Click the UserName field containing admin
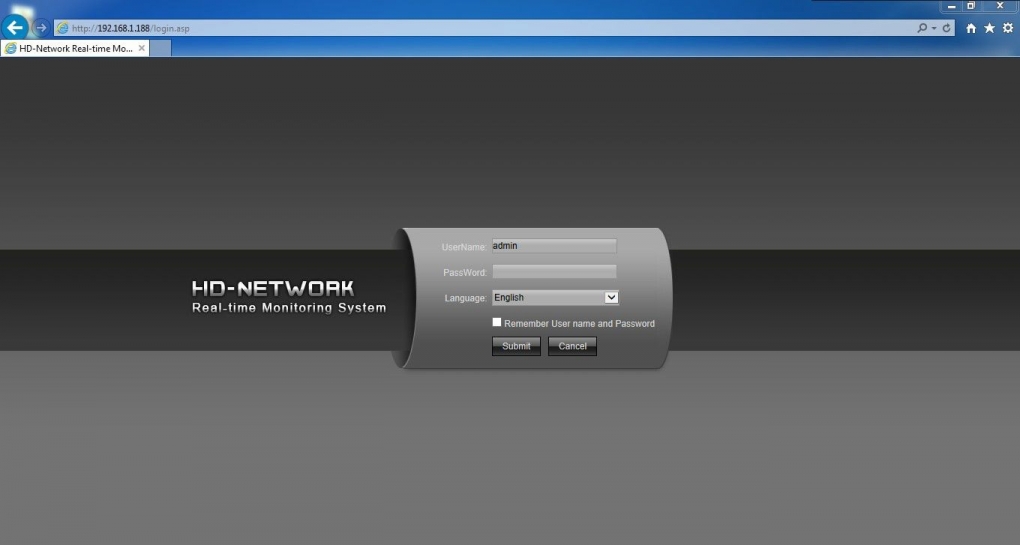 click(x=554, y=246)
